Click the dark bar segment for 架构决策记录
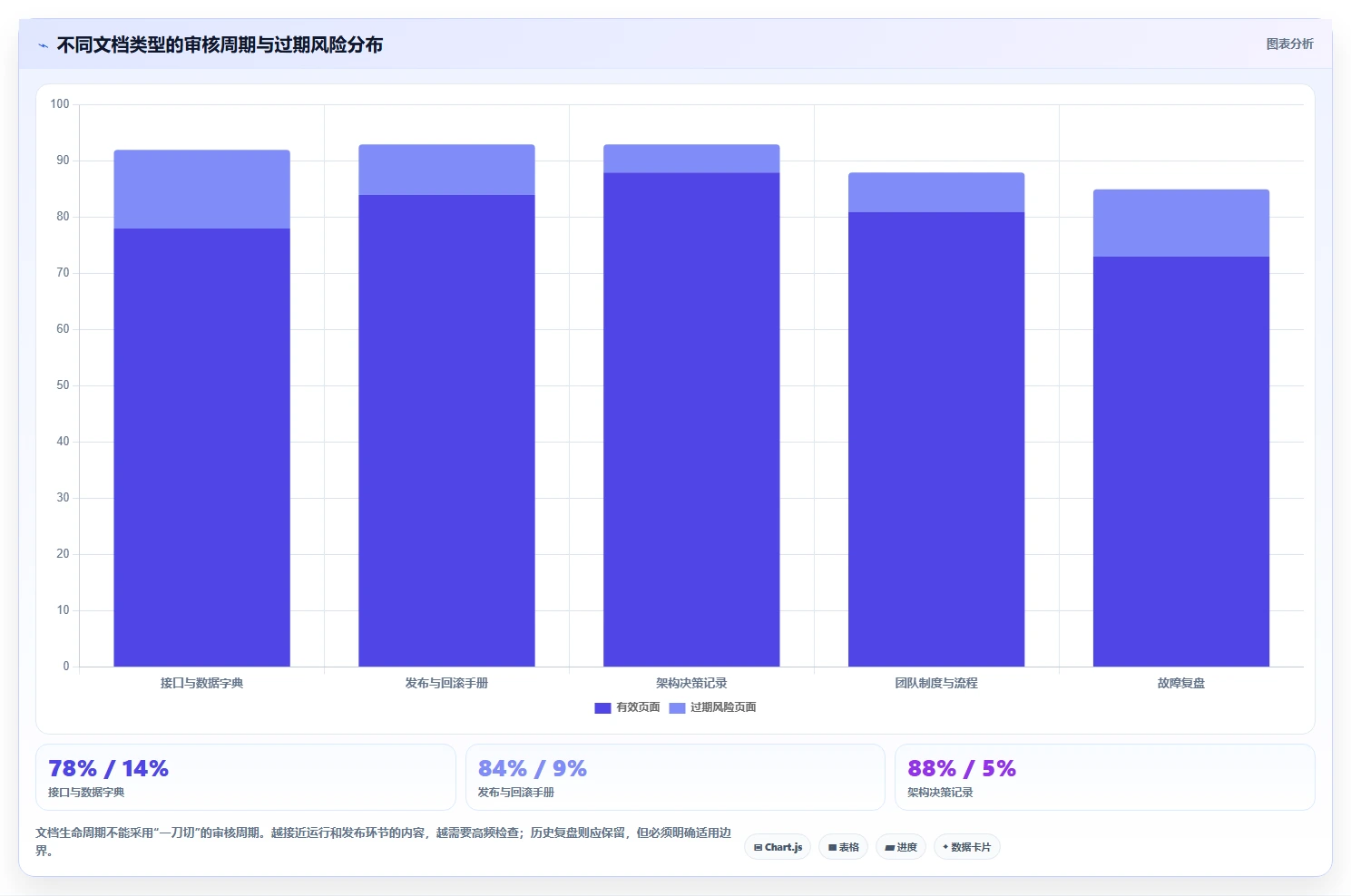The image size is (1351, 896). pos(691,419)
